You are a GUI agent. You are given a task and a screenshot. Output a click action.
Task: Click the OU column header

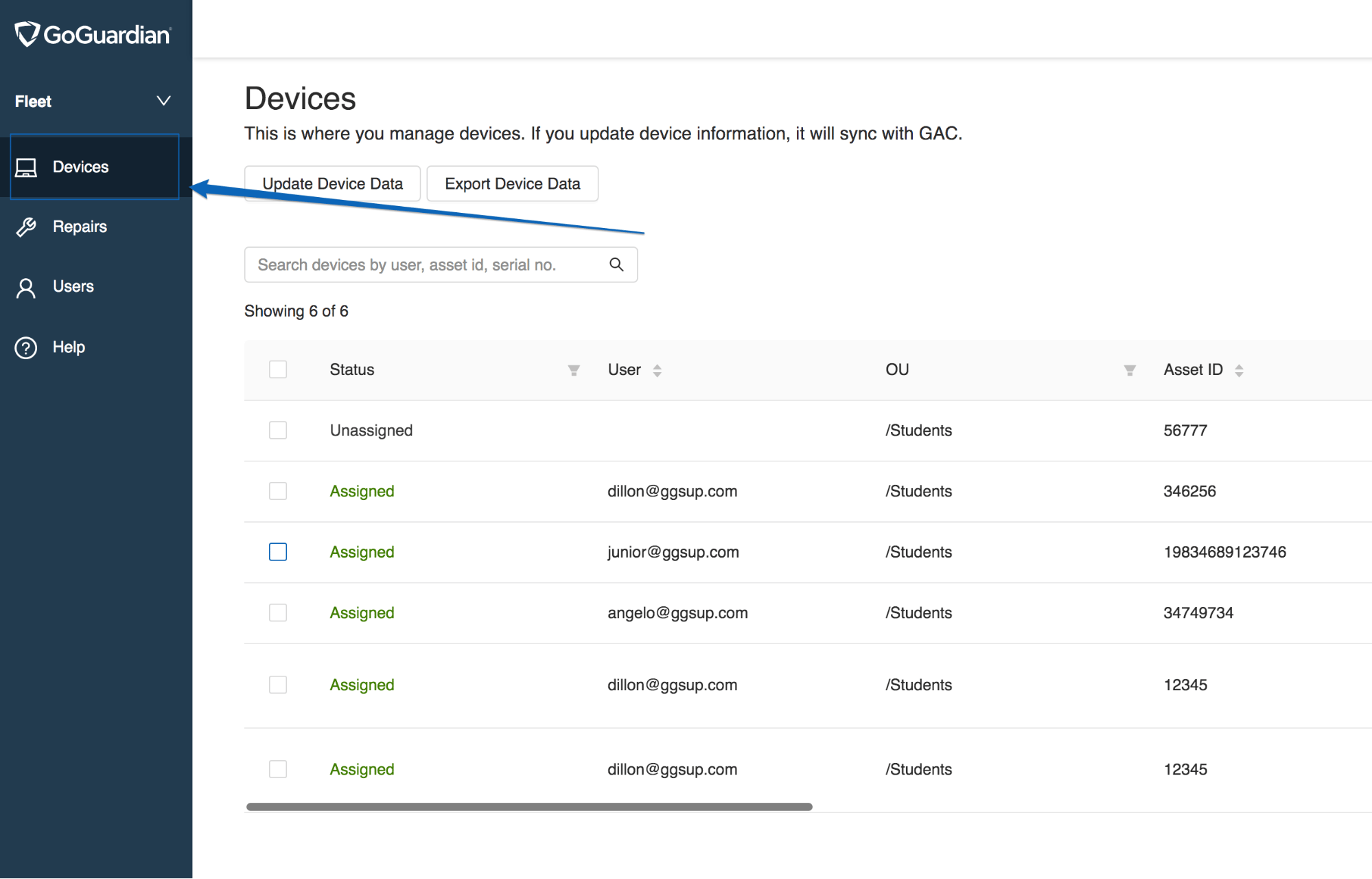(897, 369)
